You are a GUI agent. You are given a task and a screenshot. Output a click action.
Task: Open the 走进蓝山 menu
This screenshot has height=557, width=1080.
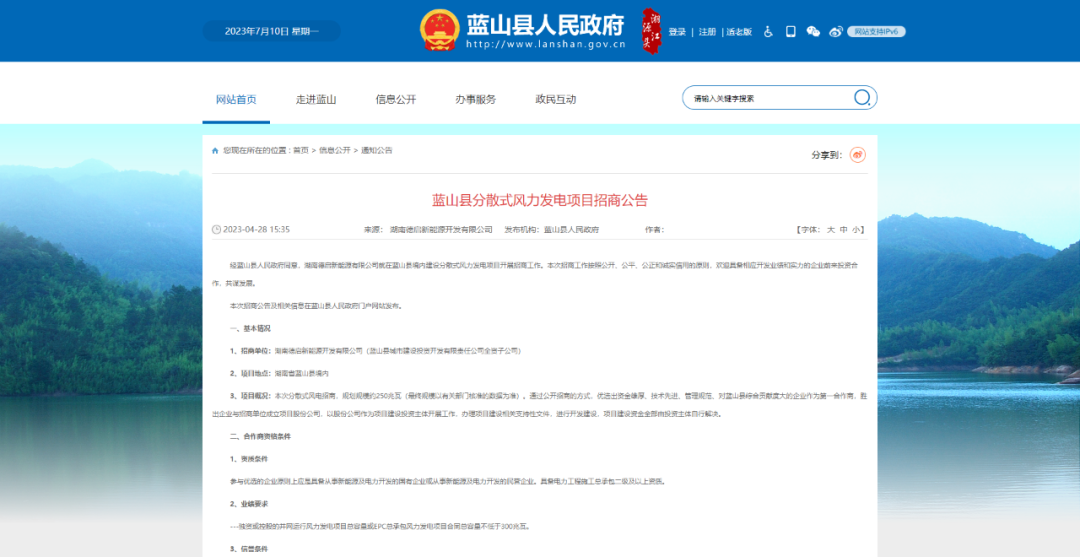pos(316,99)
